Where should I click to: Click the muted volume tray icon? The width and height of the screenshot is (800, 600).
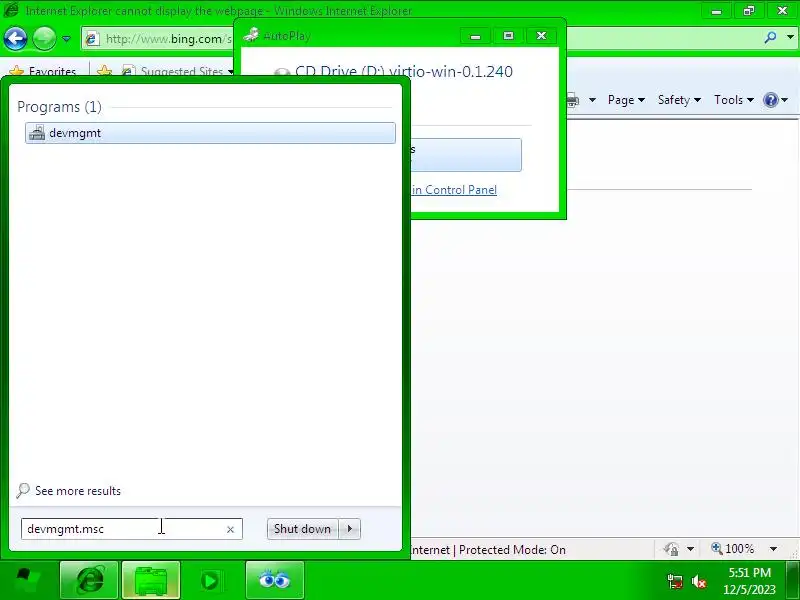(699, 581)
